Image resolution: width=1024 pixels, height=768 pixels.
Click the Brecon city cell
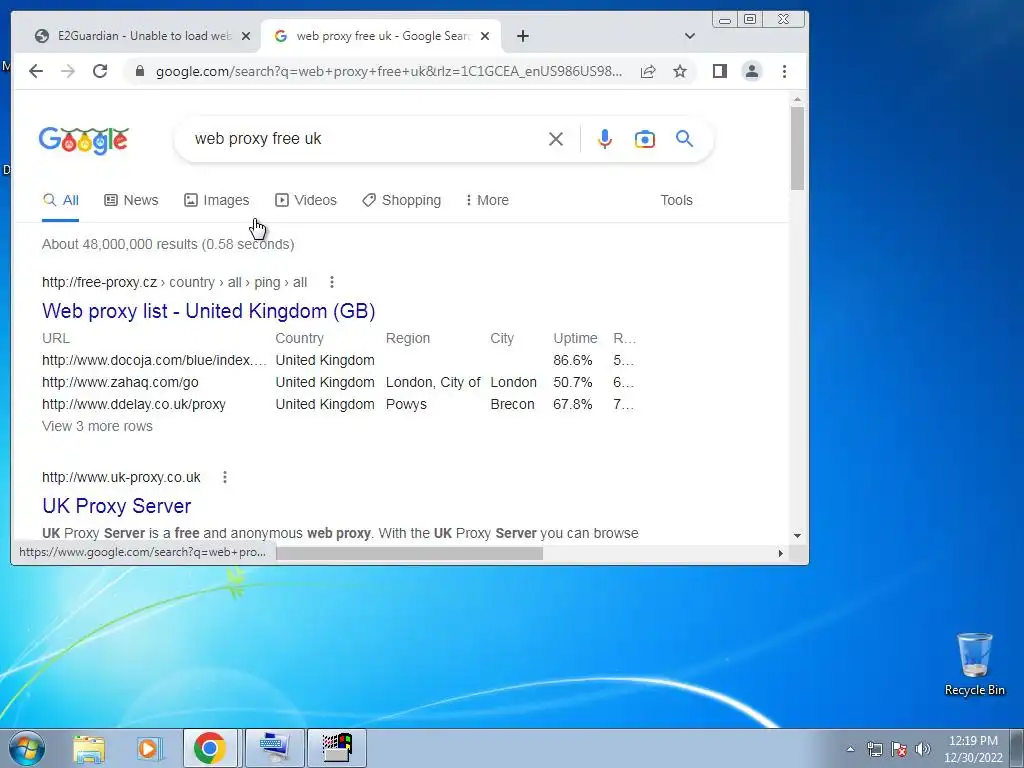pyautogui.click(x=513, y=404)
